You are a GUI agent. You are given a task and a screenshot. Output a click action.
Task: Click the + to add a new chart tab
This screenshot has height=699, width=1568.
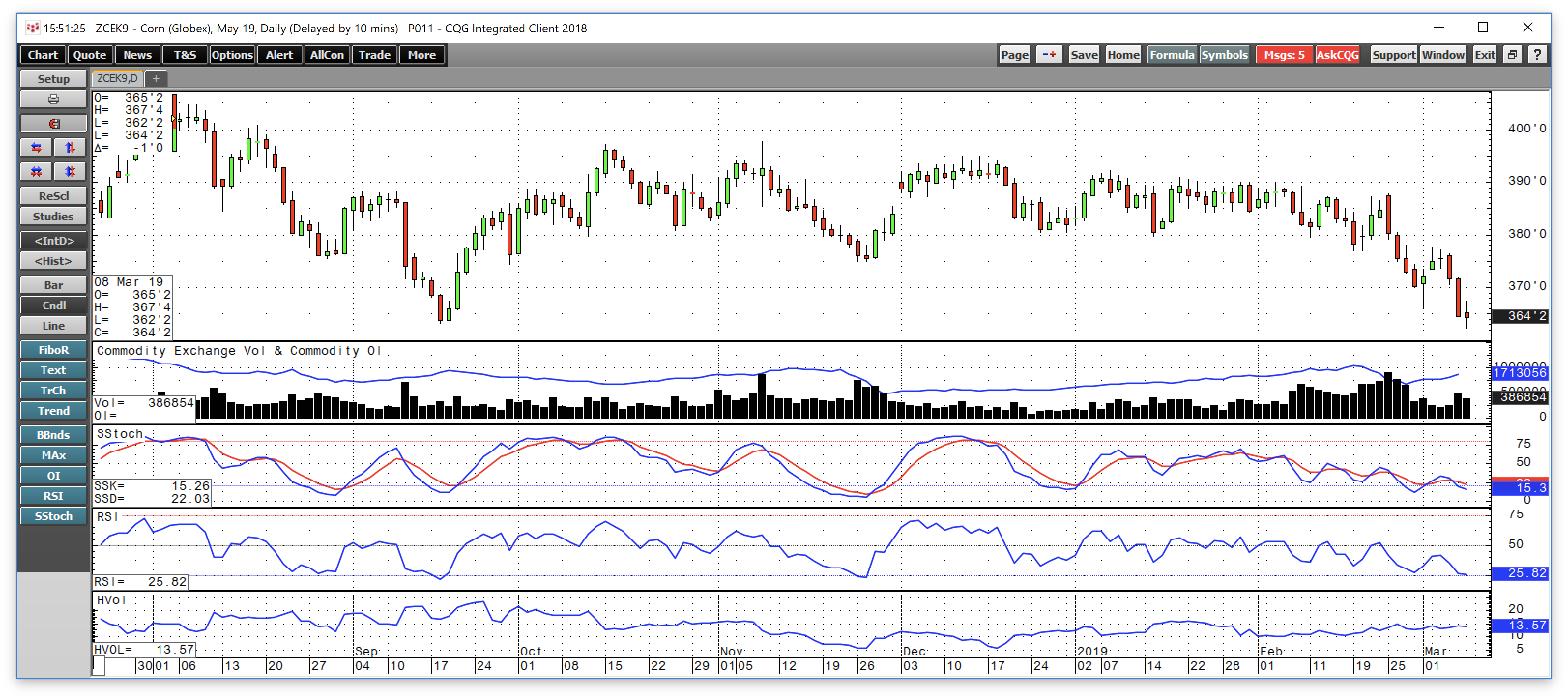[156, 78]
